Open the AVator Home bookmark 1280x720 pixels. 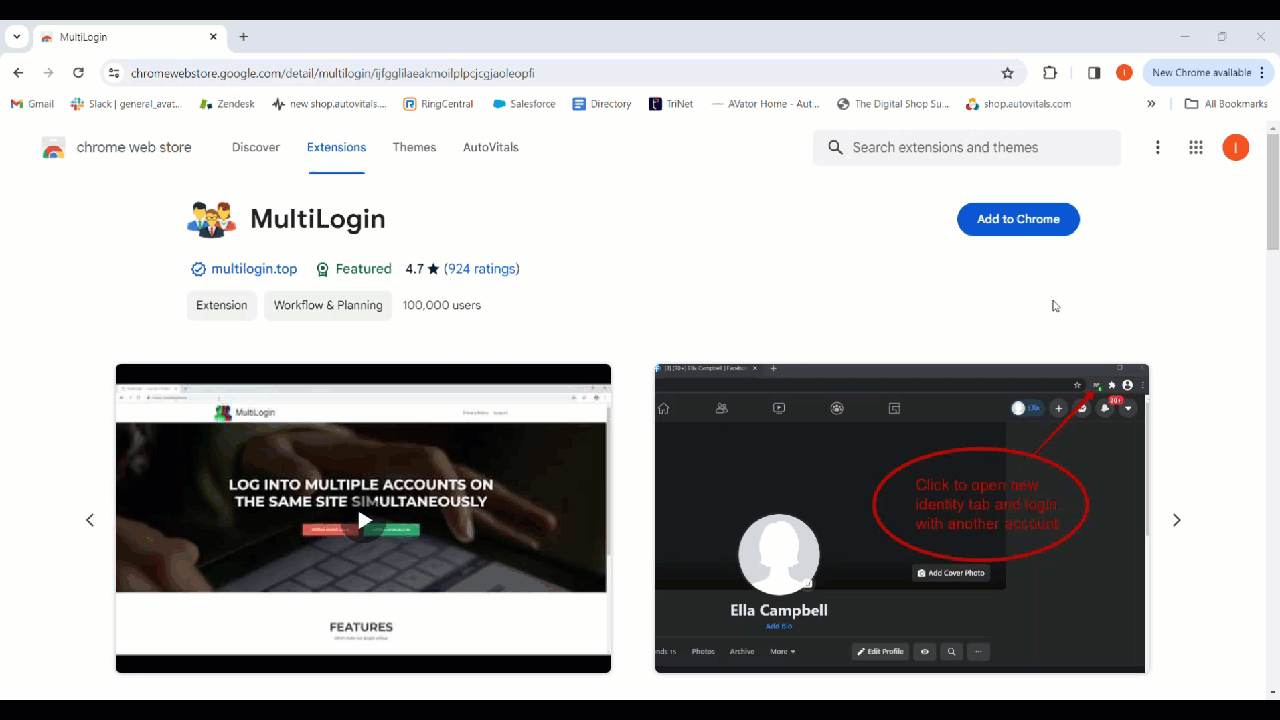(x=765, y=104)
